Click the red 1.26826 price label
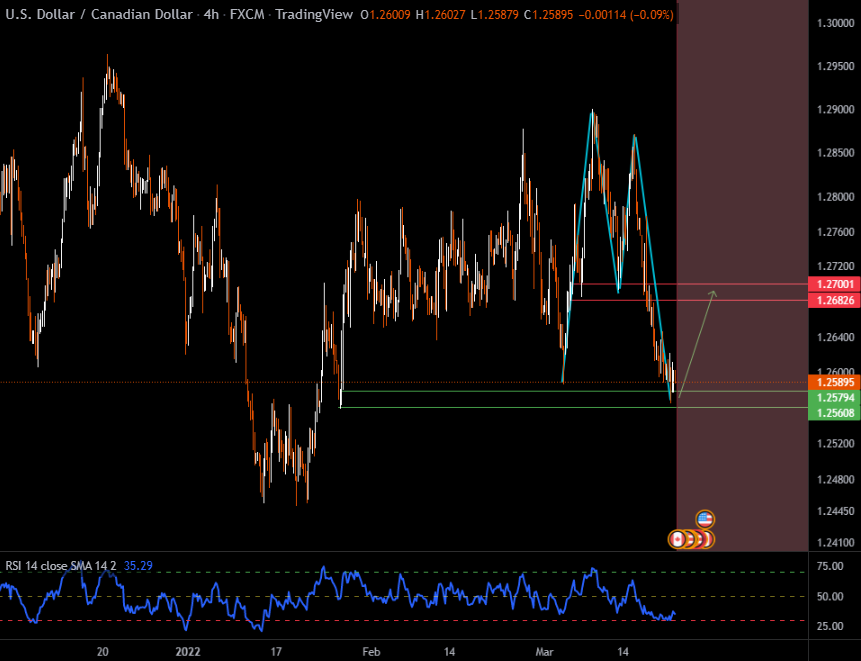 click(x=835, y=300)
